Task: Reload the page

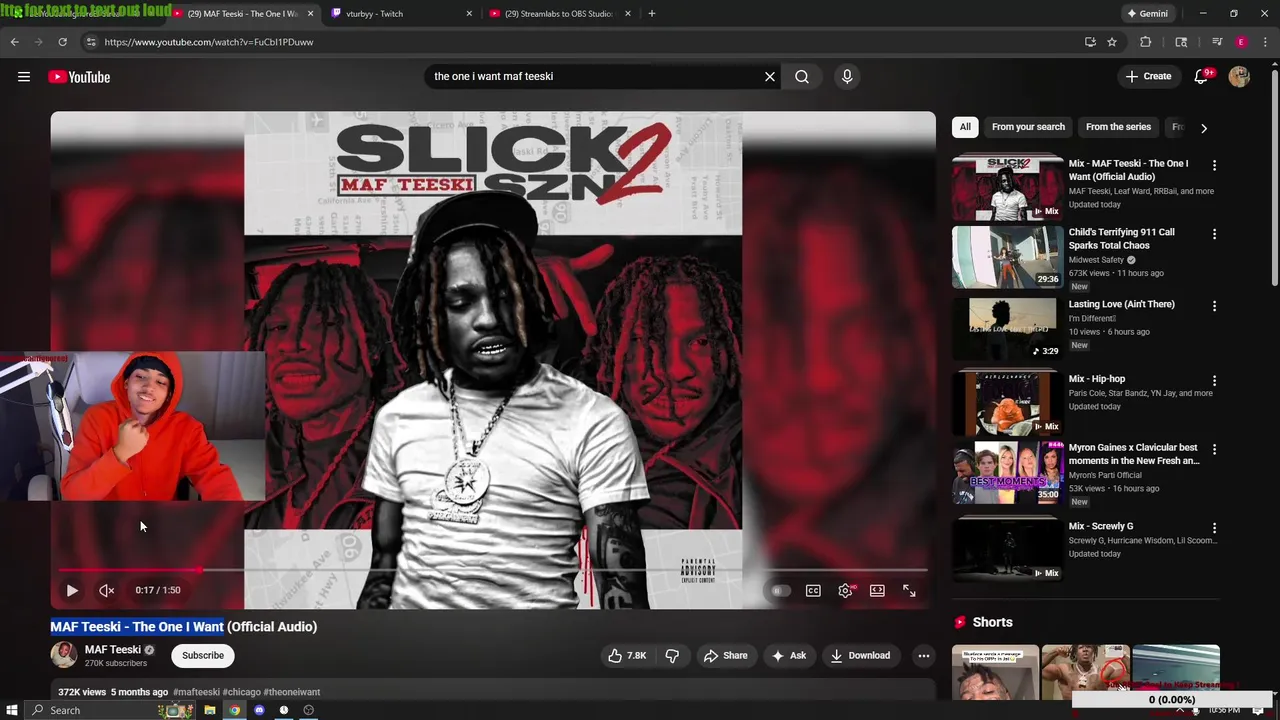Action: point(62,42)
